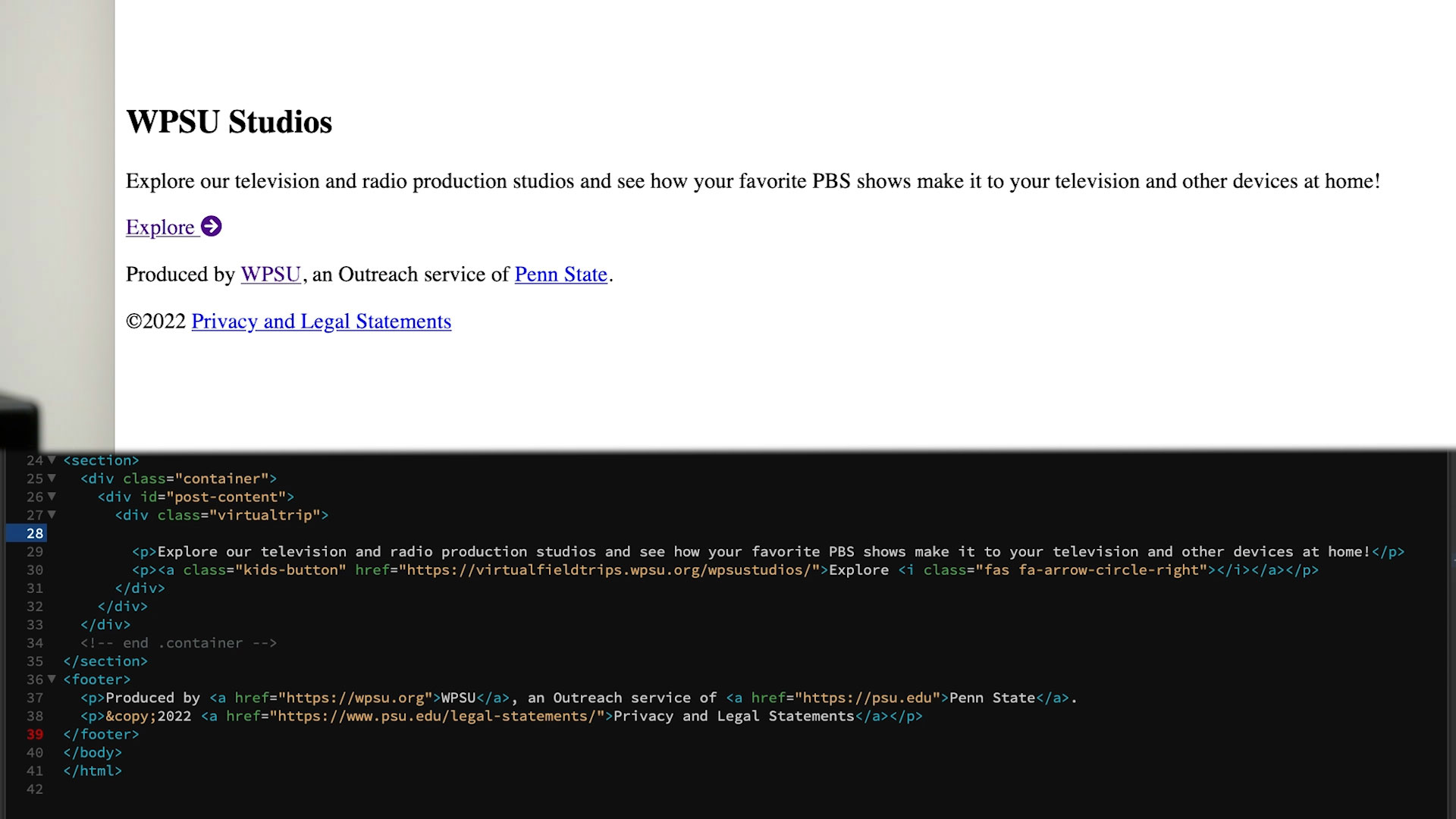The image size is (1456, 819).
Task: Click the closing </body> tag
Action: click(93, 752)
